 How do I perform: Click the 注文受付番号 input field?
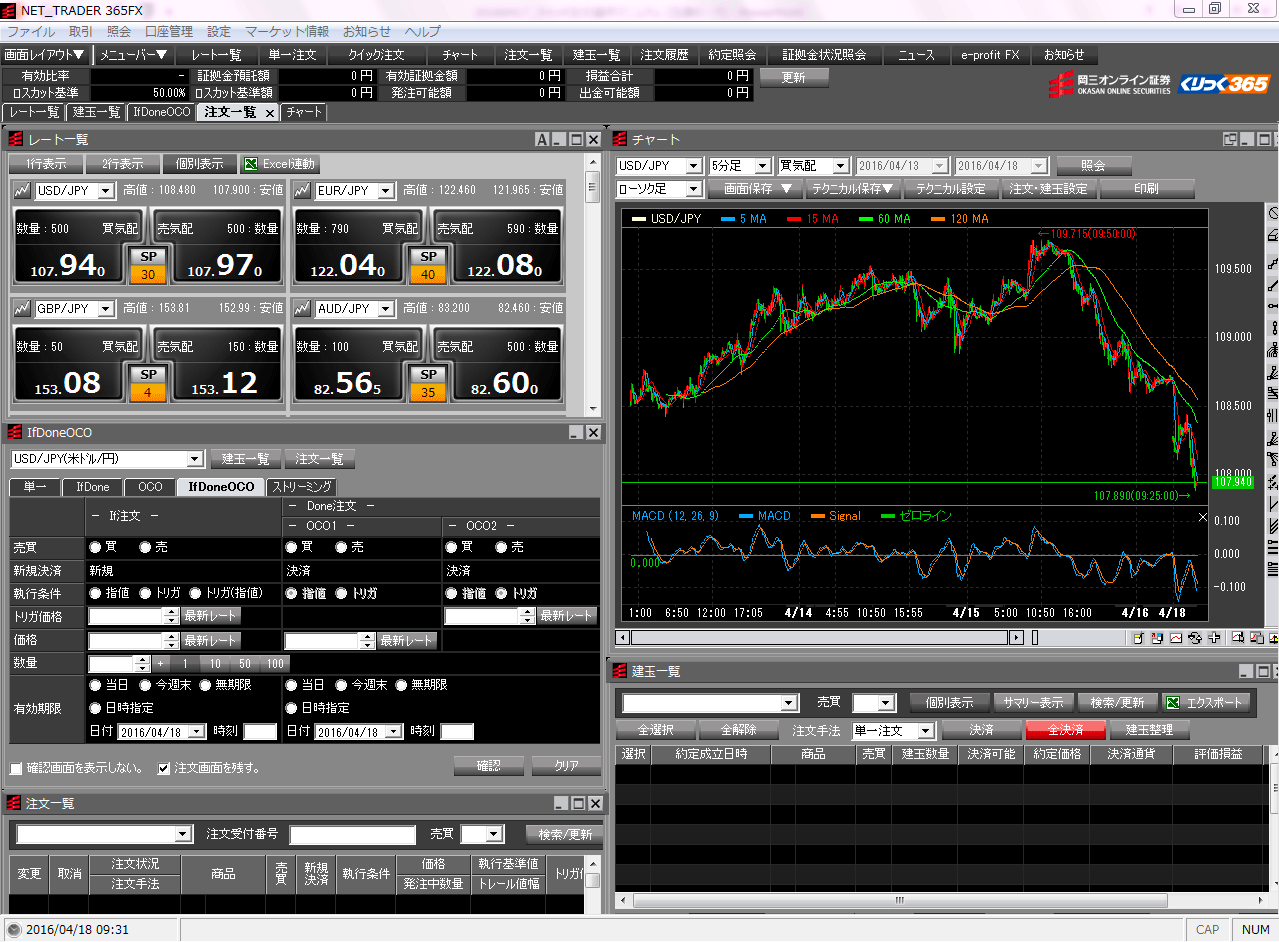point(352,834)
